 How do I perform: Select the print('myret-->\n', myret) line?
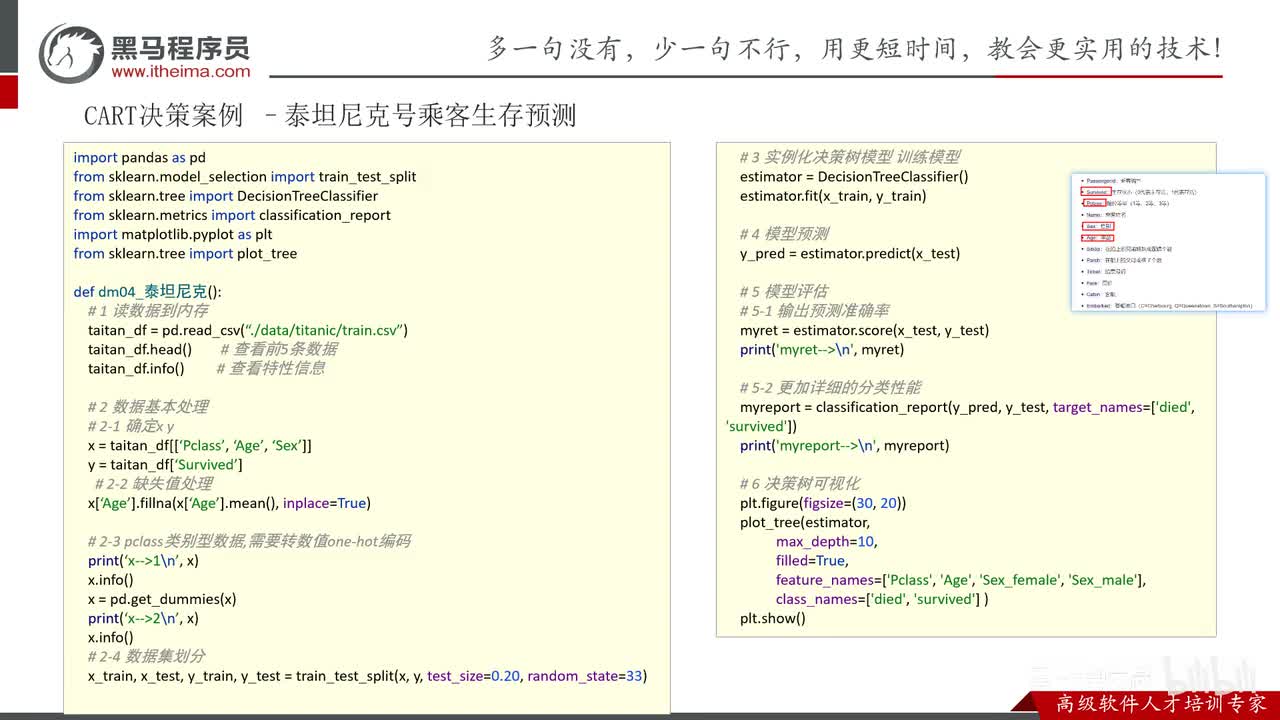(822, 349)
